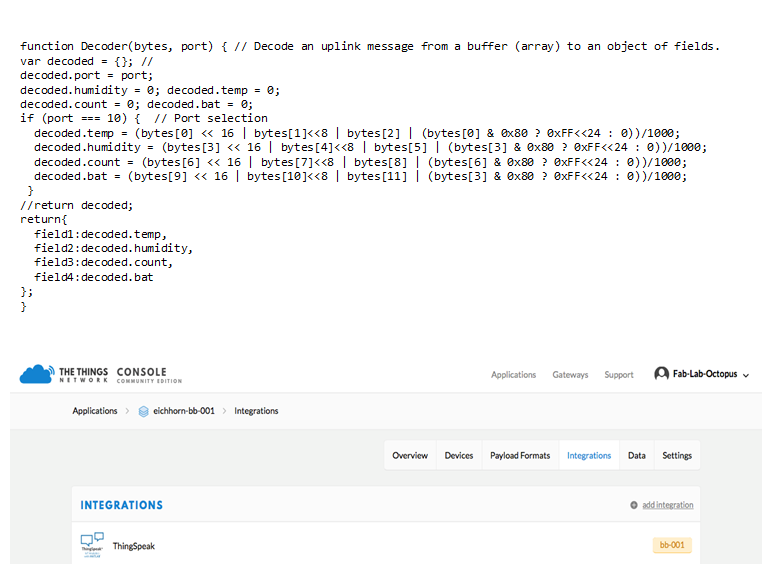Open the Data tab
Screen dimensions: 765x574
pos(637,456)
